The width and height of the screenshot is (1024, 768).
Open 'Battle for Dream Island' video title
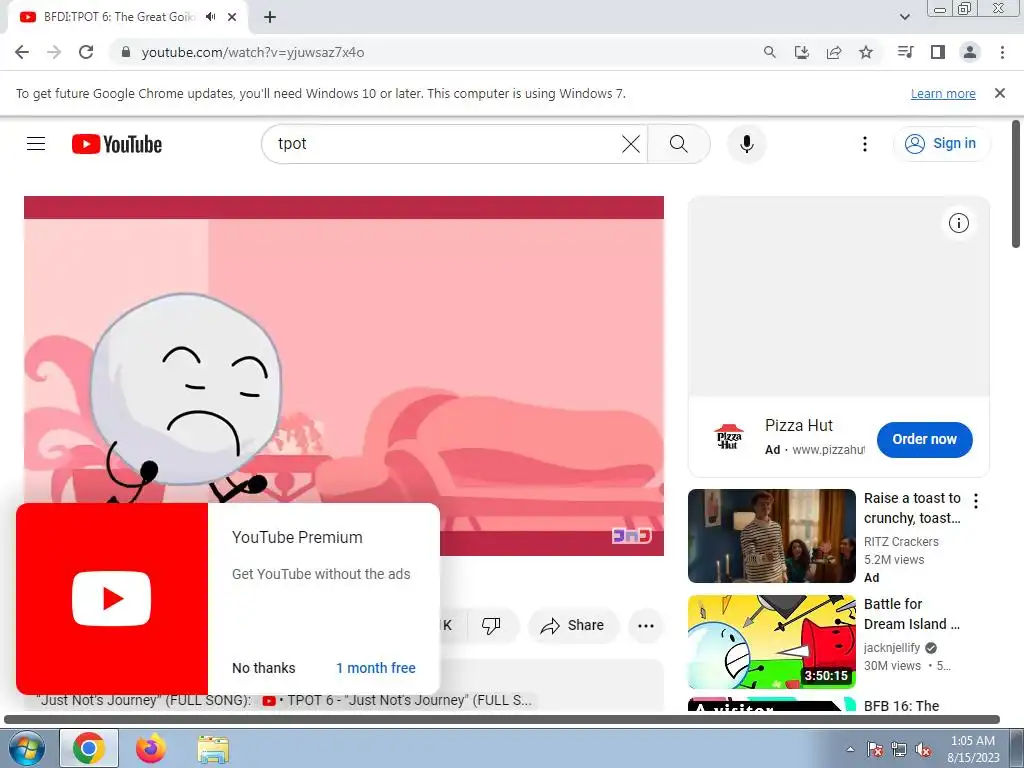point(911,614)
